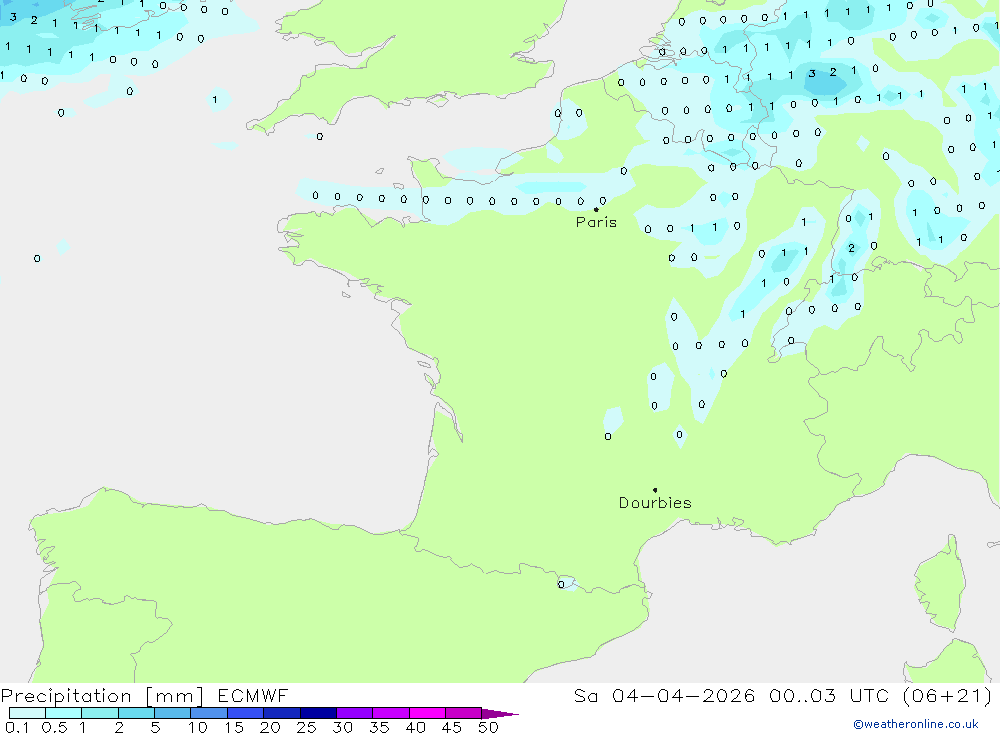Click the legend label '50'
Viewport: 1000px width, 733px height.
pyautogui.click(x=488, y=727)
